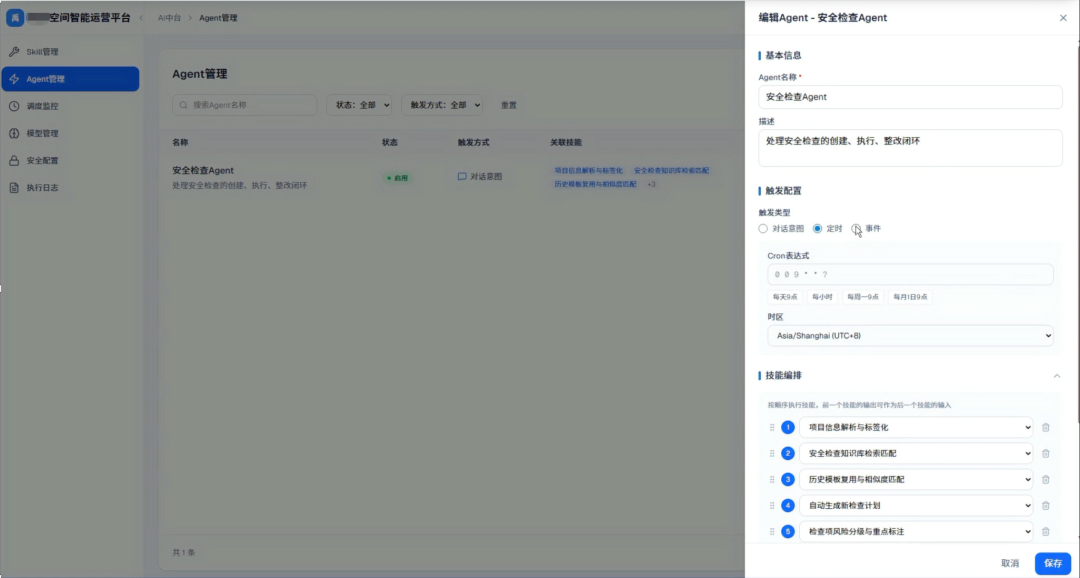The image size is (1080, 578).
Task: Grab drag handle of skill 4
Action: [x=772, y=506]
